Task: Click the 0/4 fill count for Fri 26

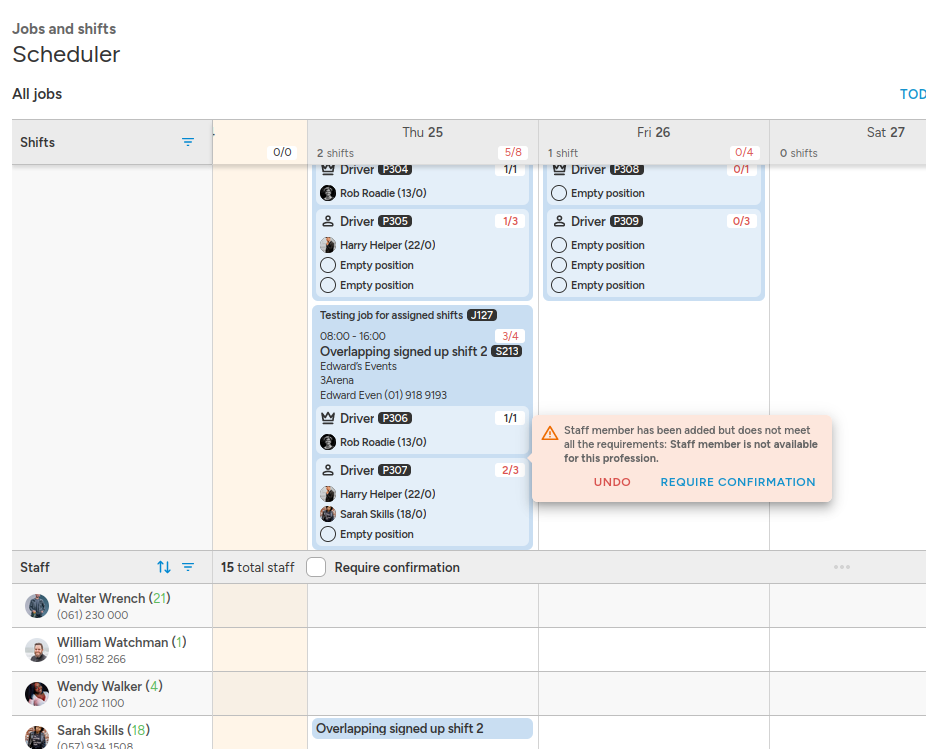Action: 744,152
